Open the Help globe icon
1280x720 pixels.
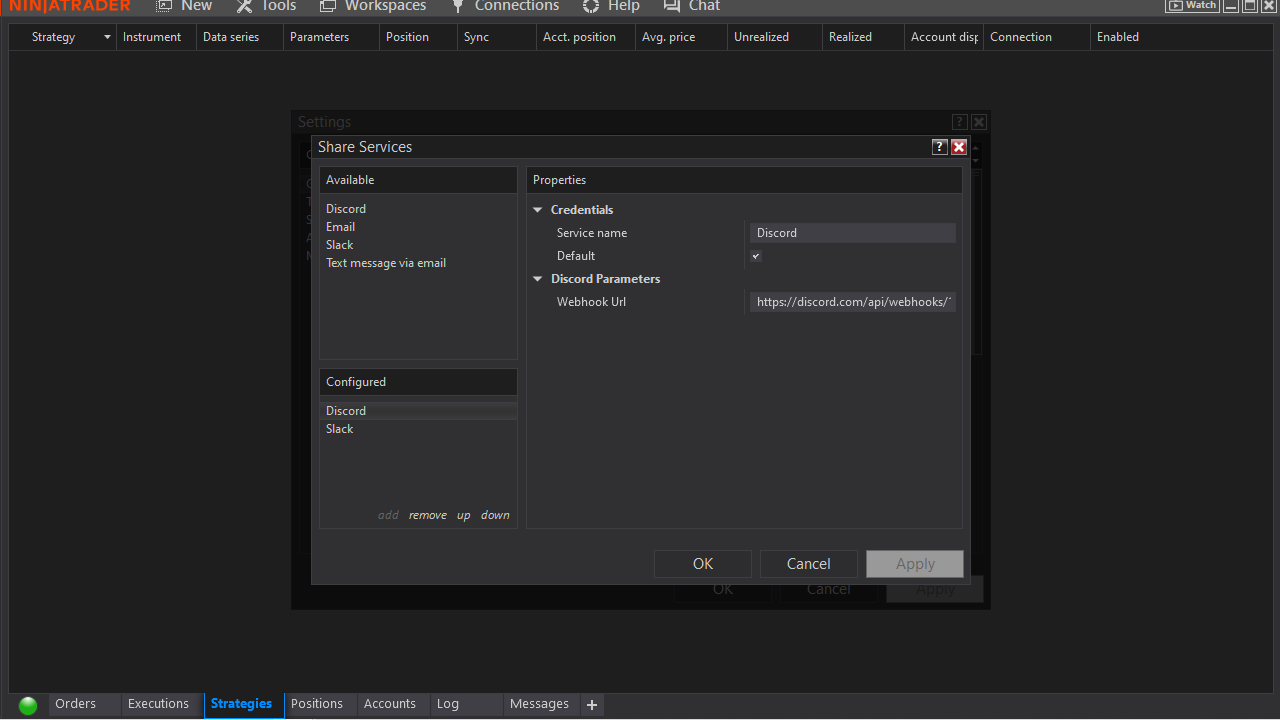(587, 6)
